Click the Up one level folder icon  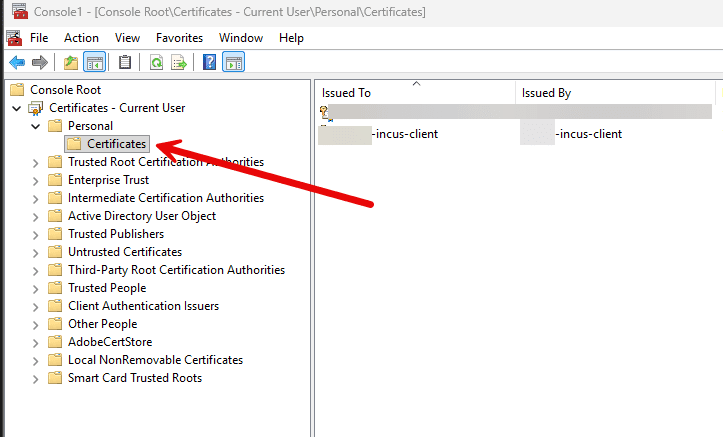[71, 62]
